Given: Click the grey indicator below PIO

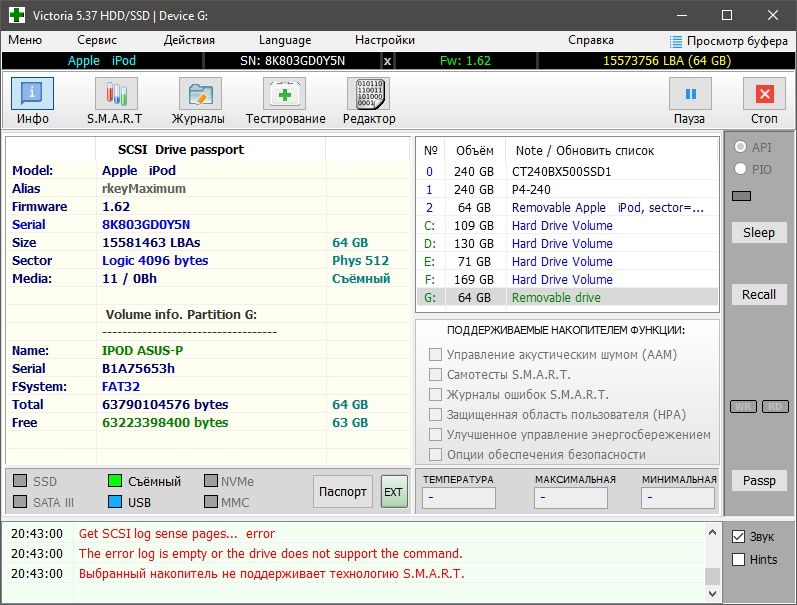Looking at the screenshot, I should point(741,196).
